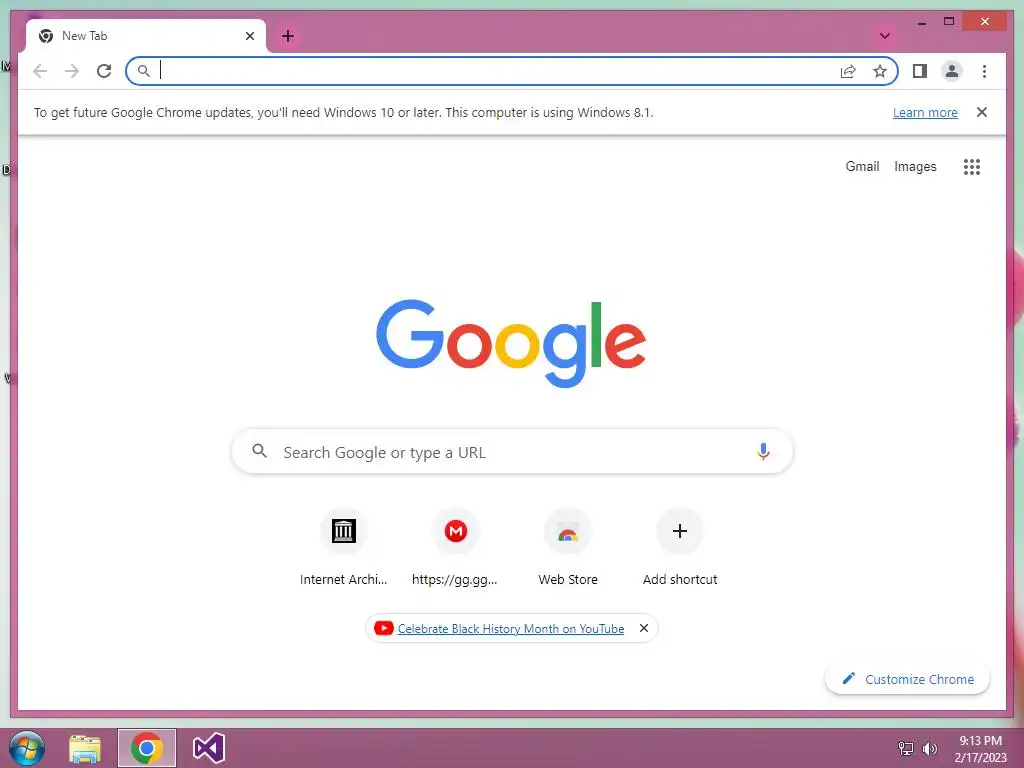The image size is (1024, 768).
Task: Dismiss the YouTube promo chip
Action: click(x=643, y=628)
